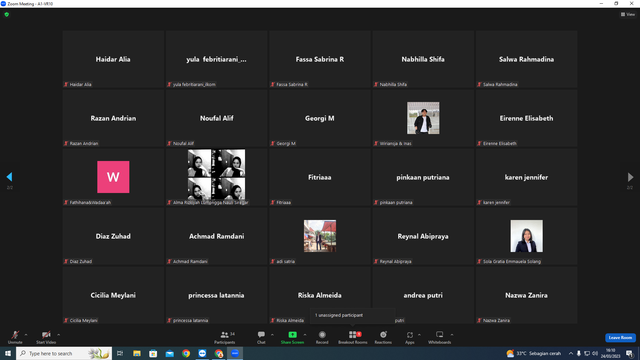640x360 pixels.
Task: Open the system volume control
Action: pyautogui.click(x=595, y=353)
